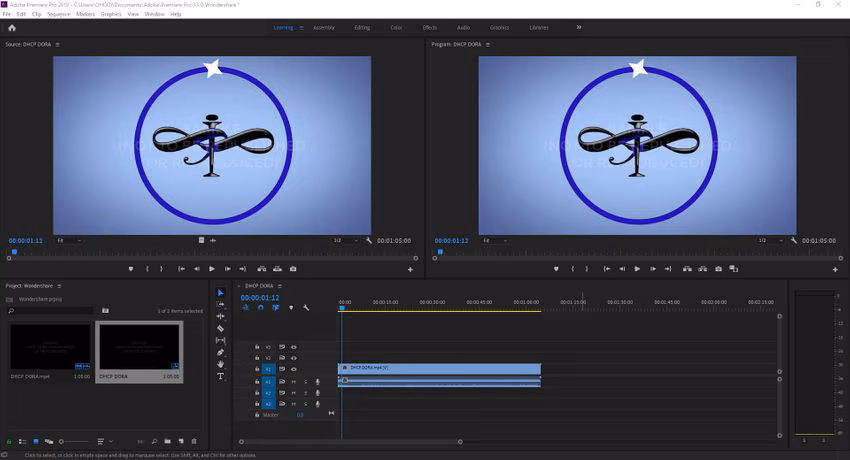Switch to Color workspace tab
This screenshot has width=850, height=460.
(x=396, y=28)
